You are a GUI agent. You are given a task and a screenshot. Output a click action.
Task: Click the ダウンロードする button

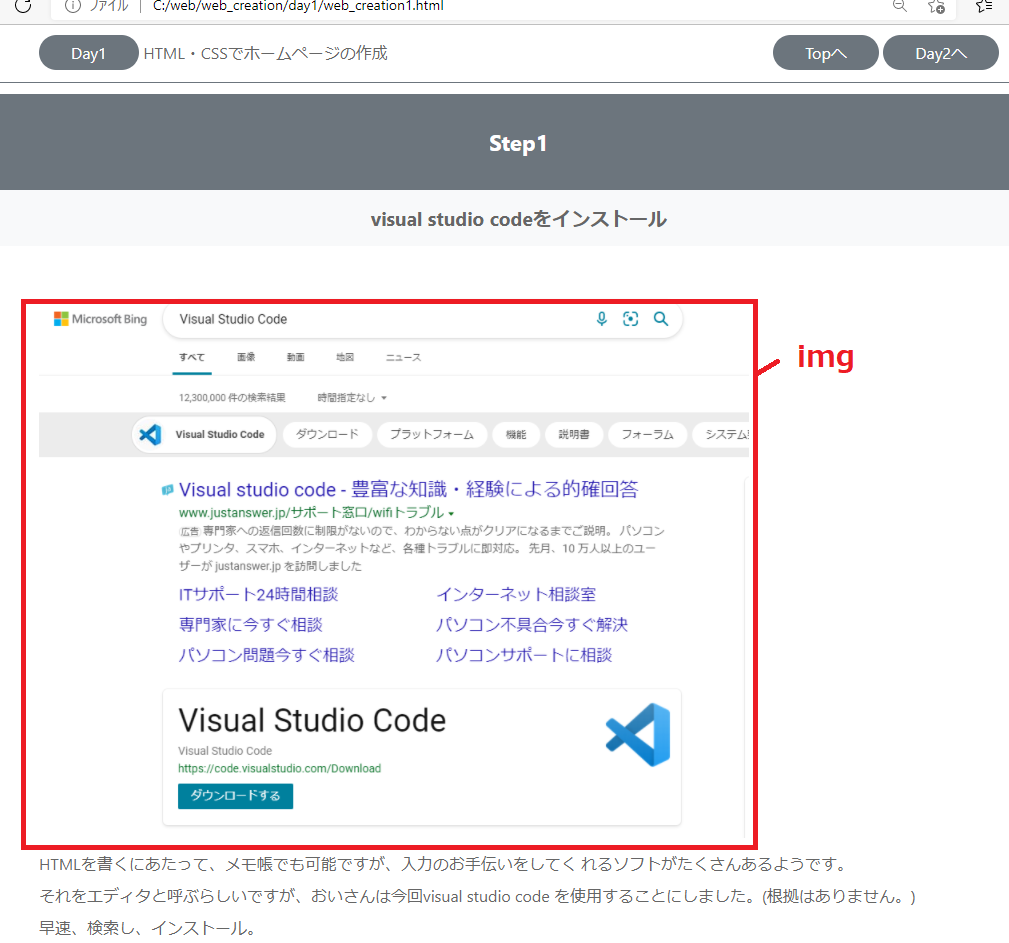coord(236,796)
